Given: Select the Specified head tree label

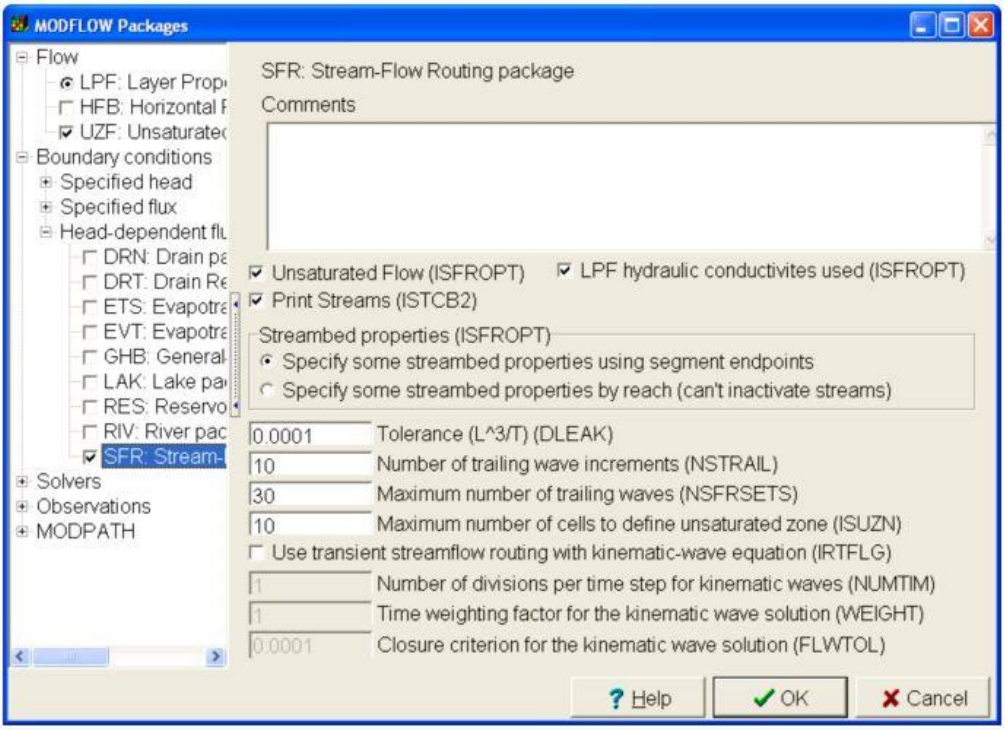Looking at the screenshot, I should [126, 182].
